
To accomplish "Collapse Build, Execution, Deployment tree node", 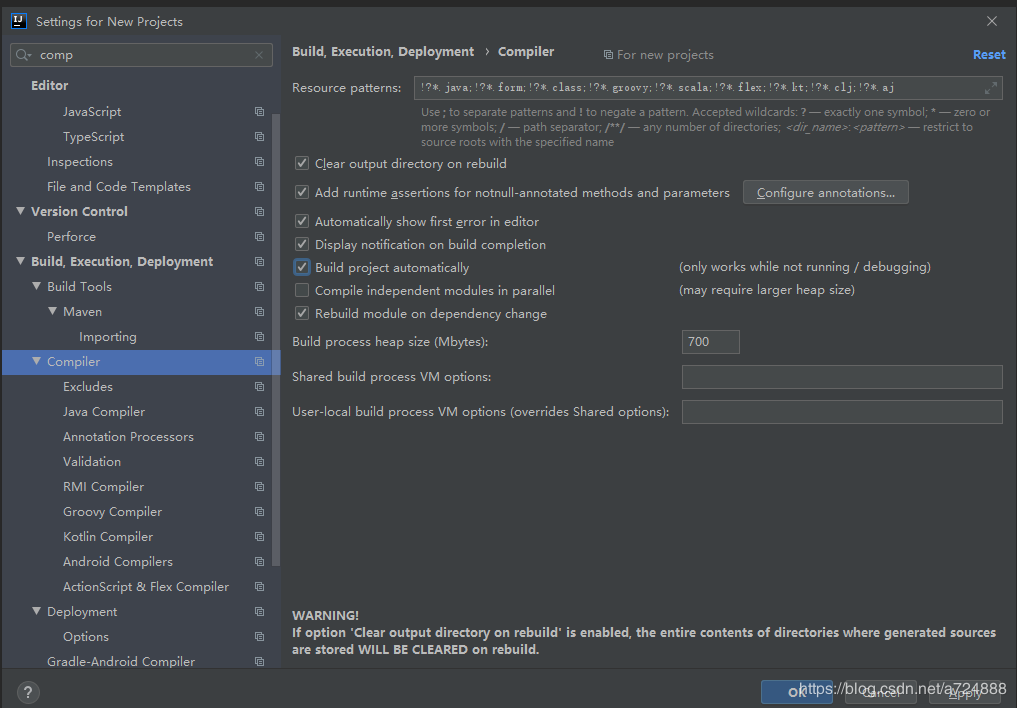I will (20, 261).
